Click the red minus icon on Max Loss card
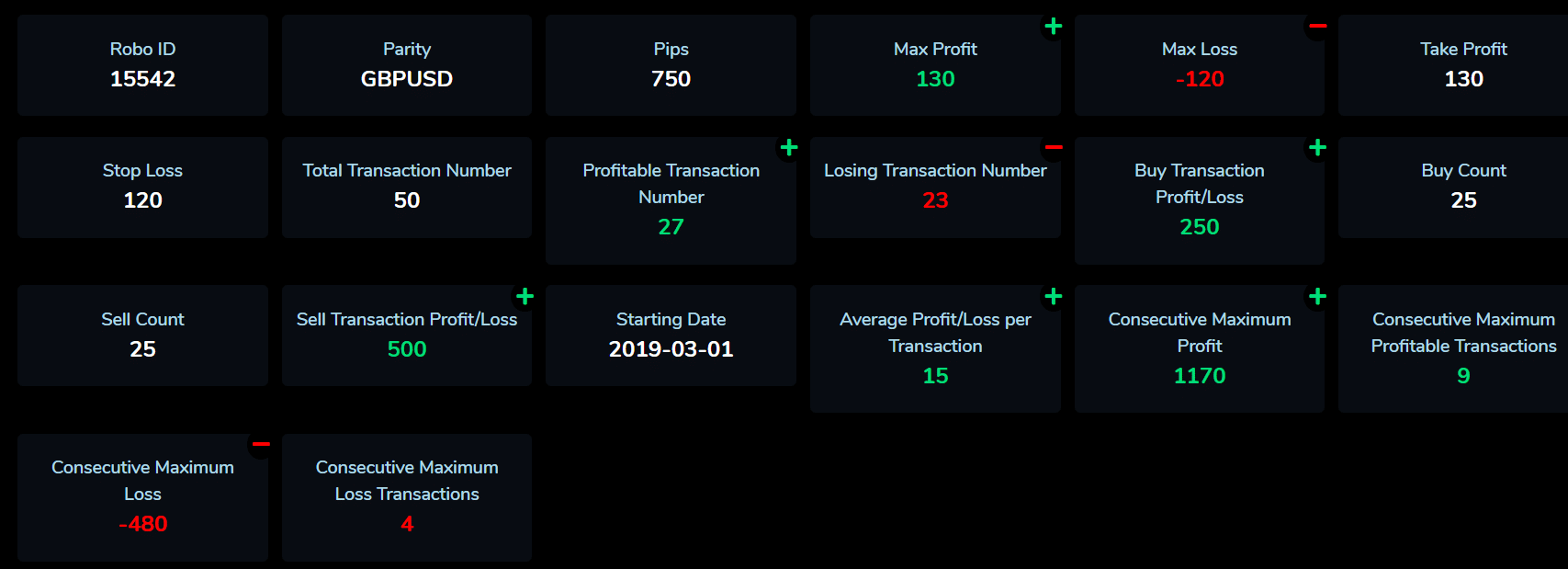The width and height of the screenshot is (1568, 569). point(1317,26)
